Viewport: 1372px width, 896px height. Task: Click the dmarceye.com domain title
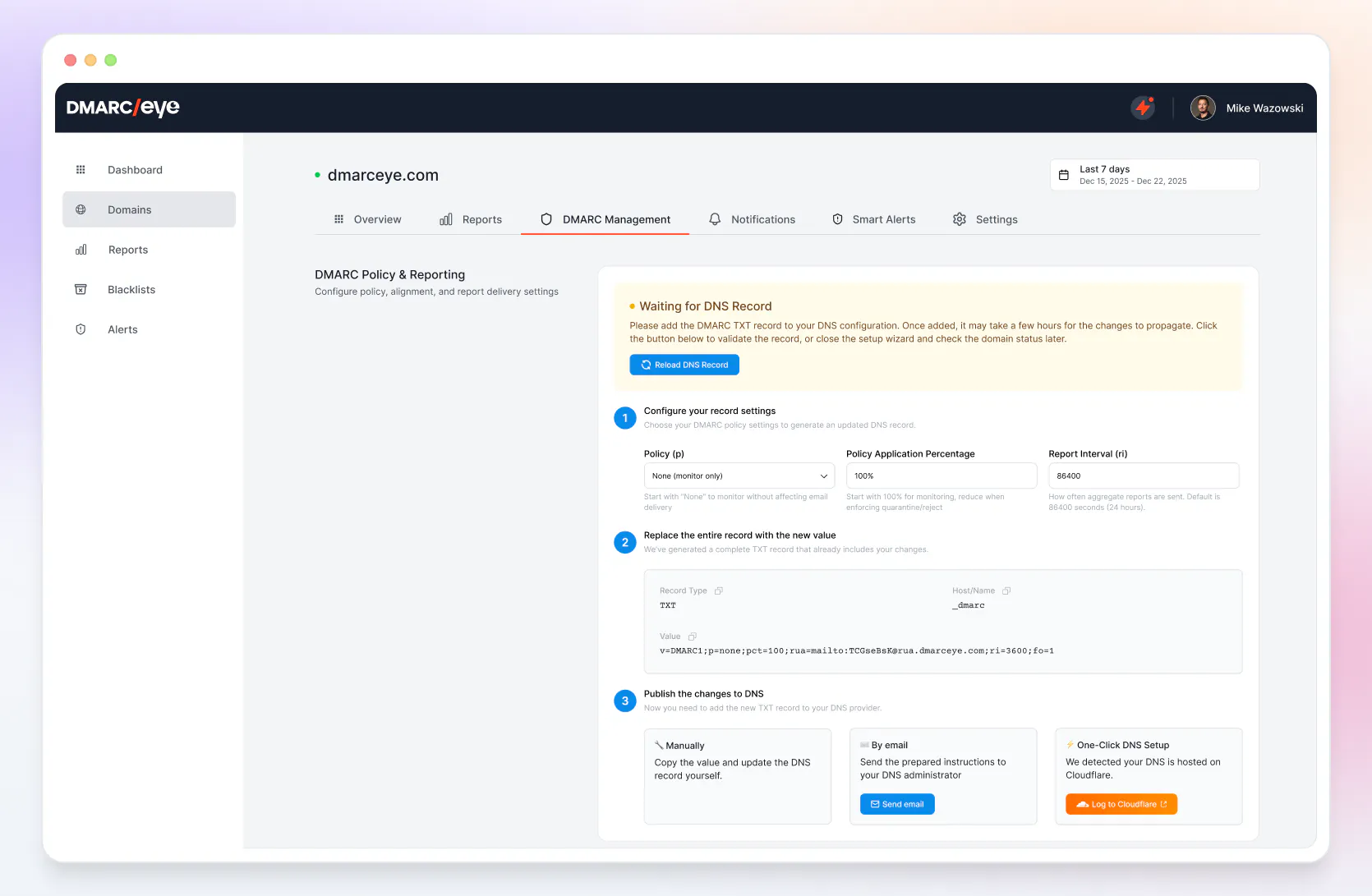click(x=383, y=175)
